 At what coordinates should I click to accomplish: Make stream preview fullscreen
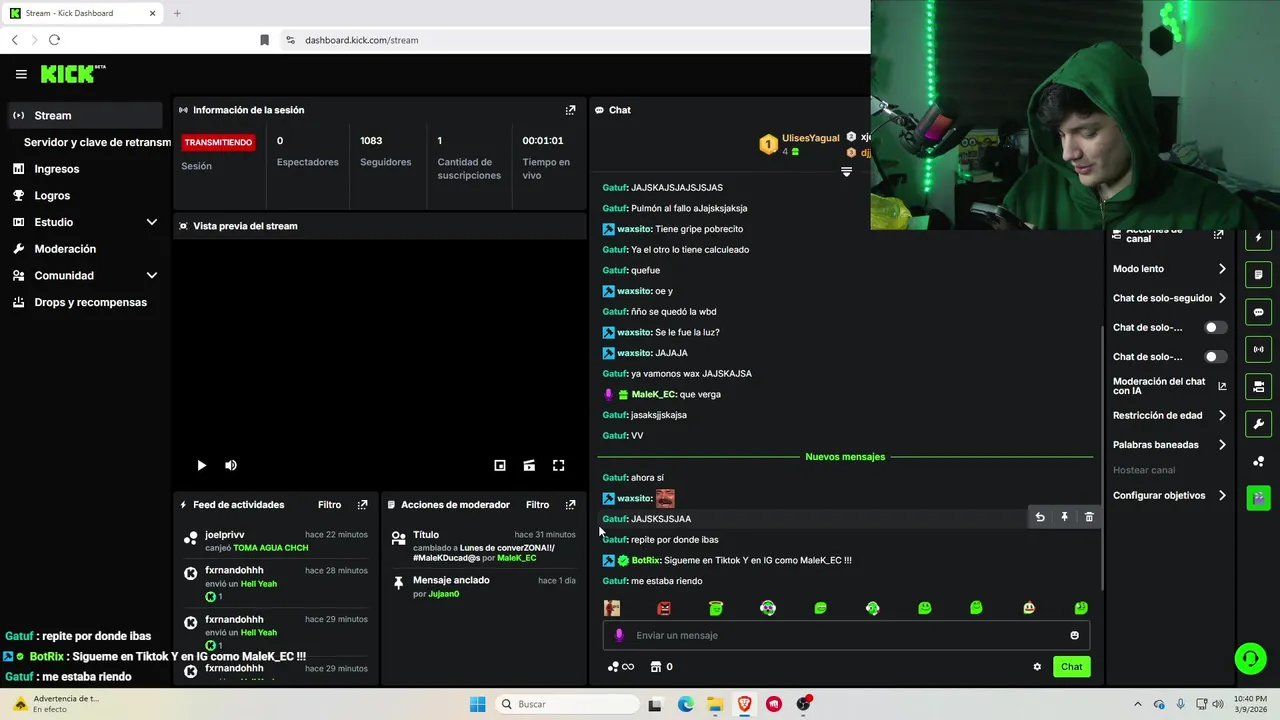tap(559, 465)
